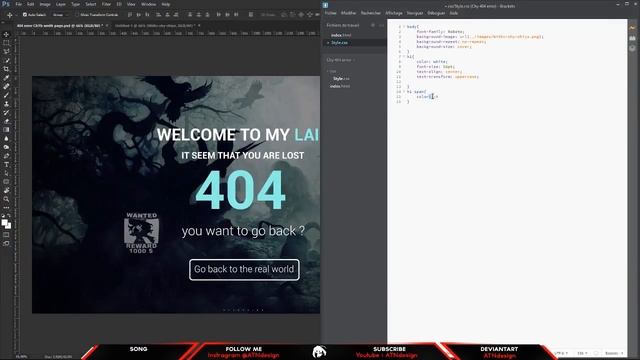The height and width of the screenshot is (360, 640).
Task: Select the Healing Brush tool
Action: 6,87
